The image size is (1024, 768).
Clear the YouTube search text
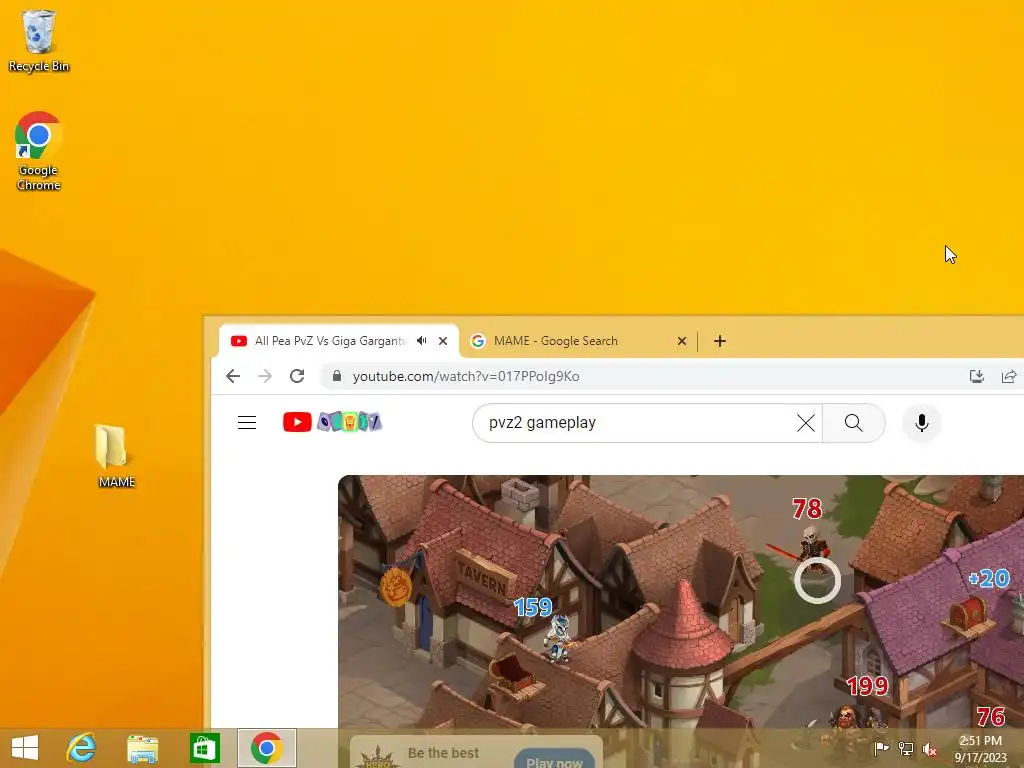coord(806,423)
